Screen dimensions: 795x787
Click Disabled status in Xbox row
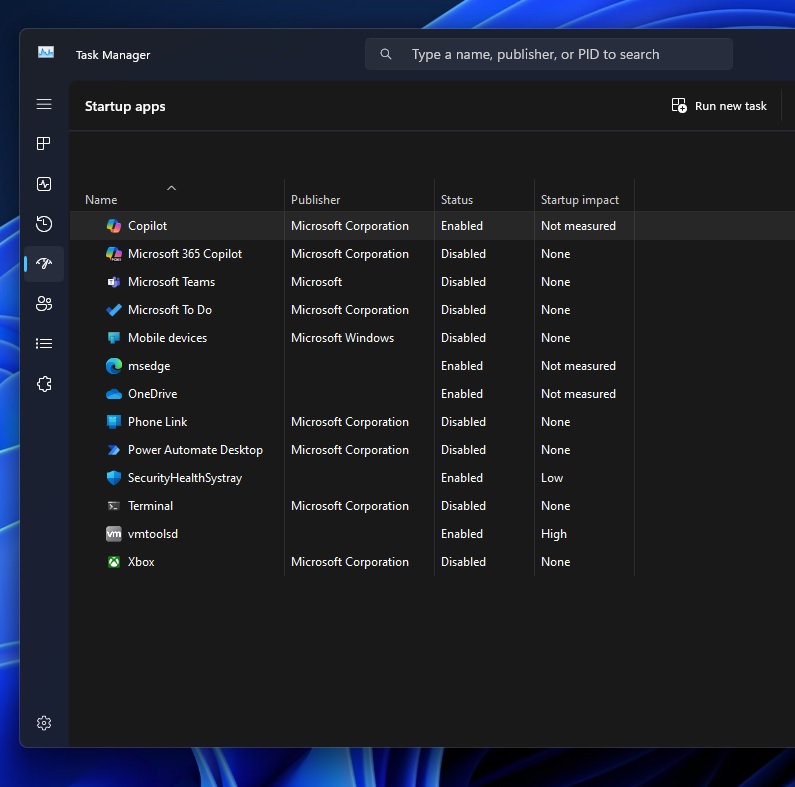point(463,562)
